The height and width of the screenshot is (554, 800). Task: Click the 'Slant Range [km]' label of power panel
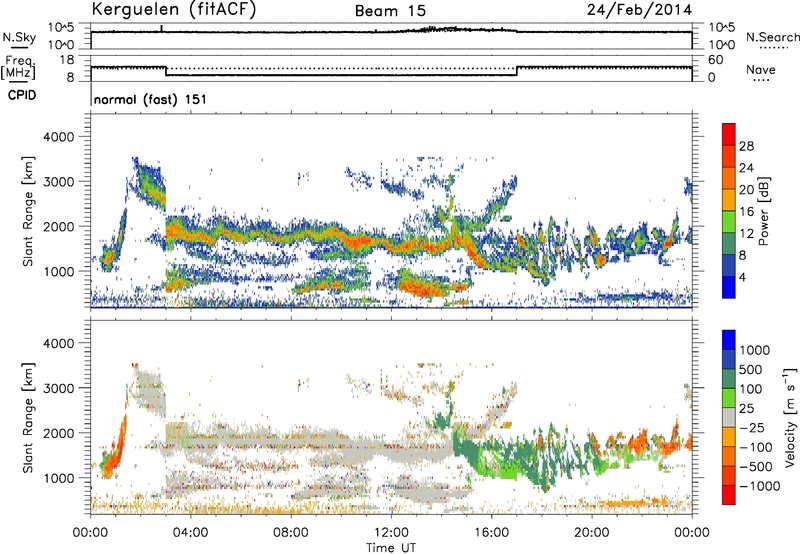click(28, 211)
